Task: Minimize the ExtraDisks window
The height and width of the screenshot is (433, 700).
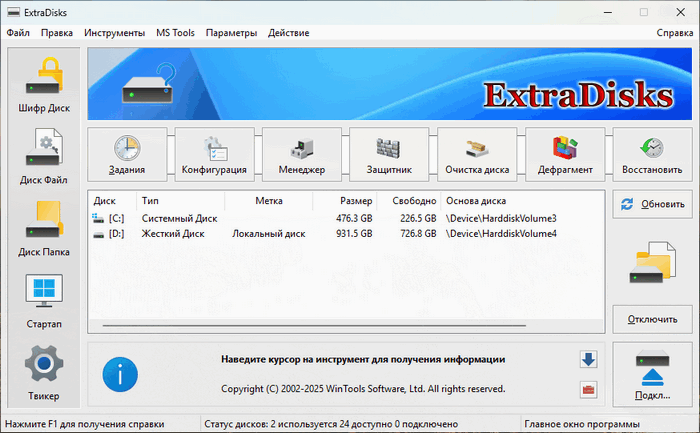Action: [x=608, y=12]
